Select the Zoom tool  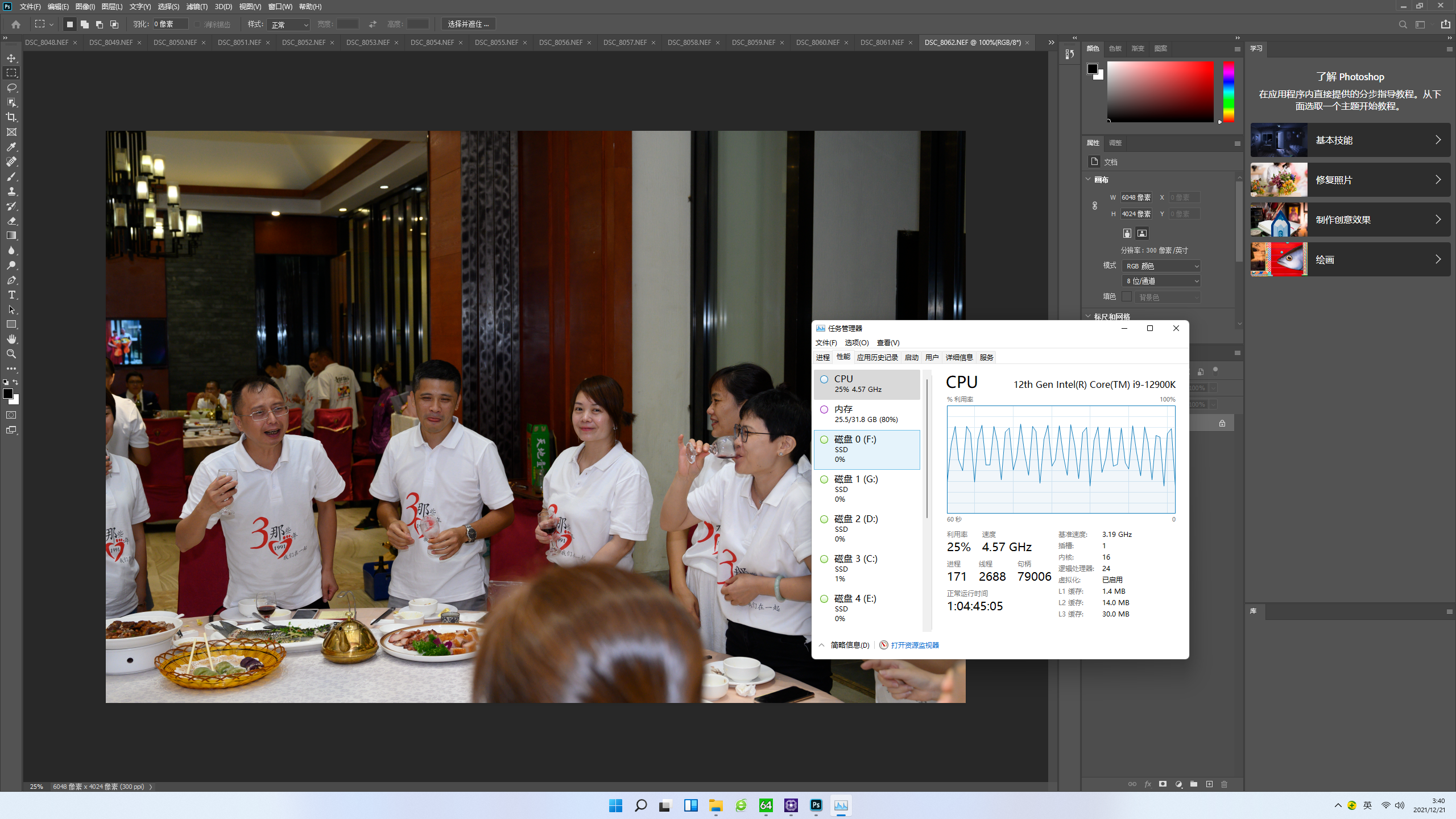click(x=11, y=354)
